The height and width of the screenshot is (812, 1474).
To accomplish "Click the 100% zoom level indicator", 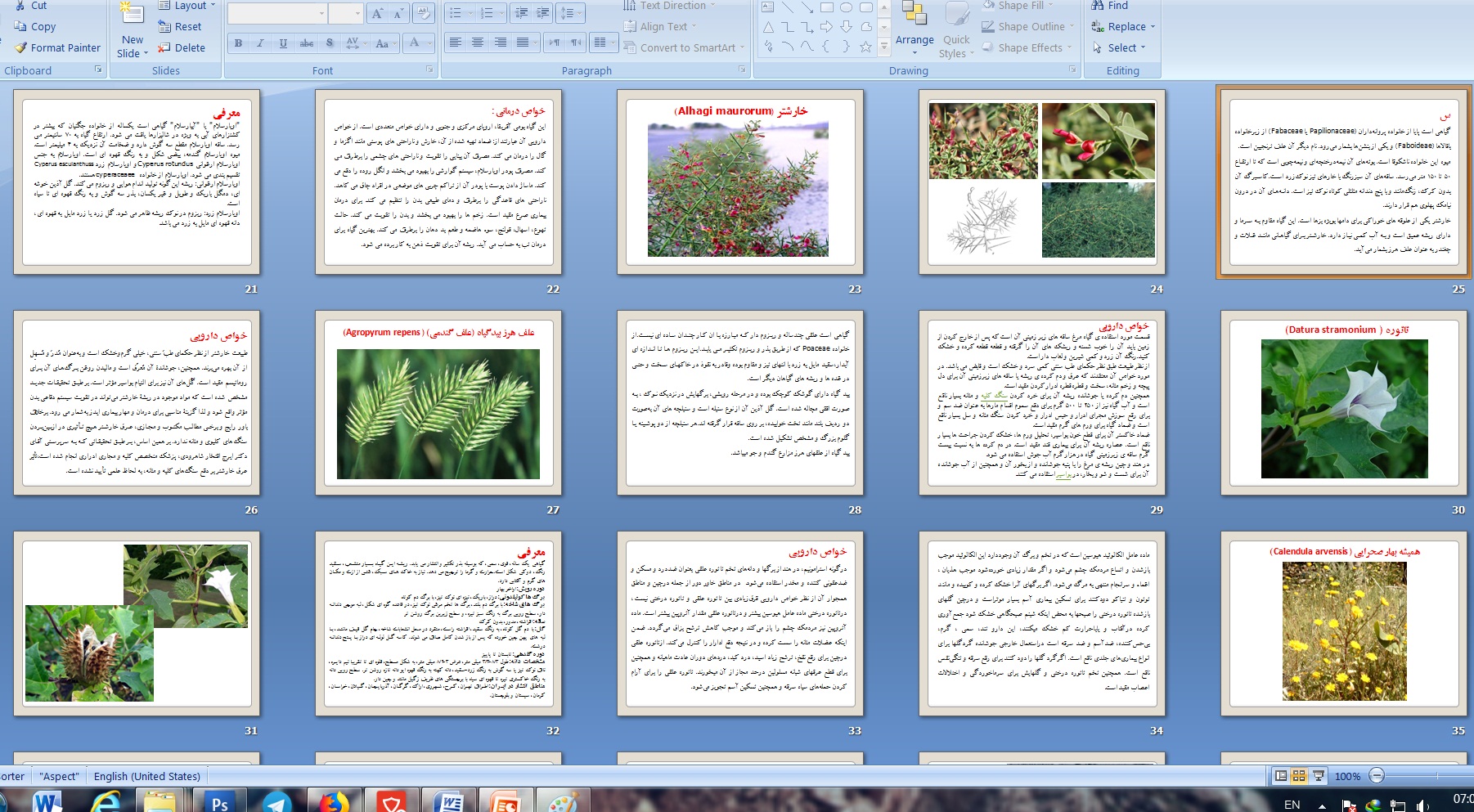I will pyautogui.click(x=1347, y=777).
